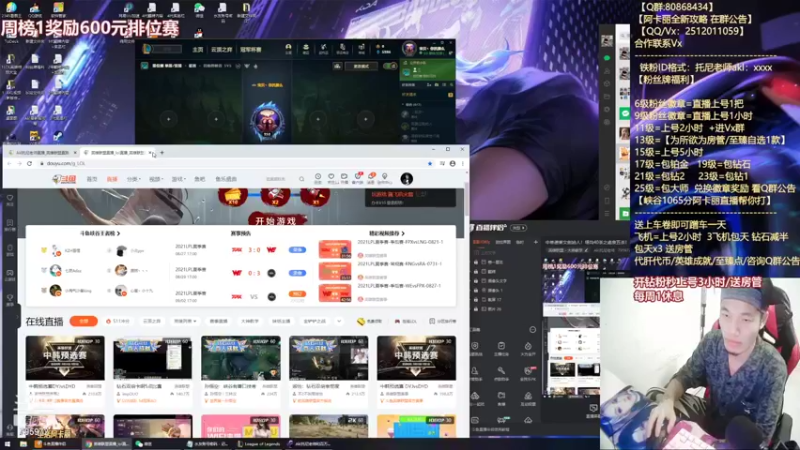Expand Douyu left sidebar arrow
Screen dimensions: 800x450
click(x=17, y=316)
